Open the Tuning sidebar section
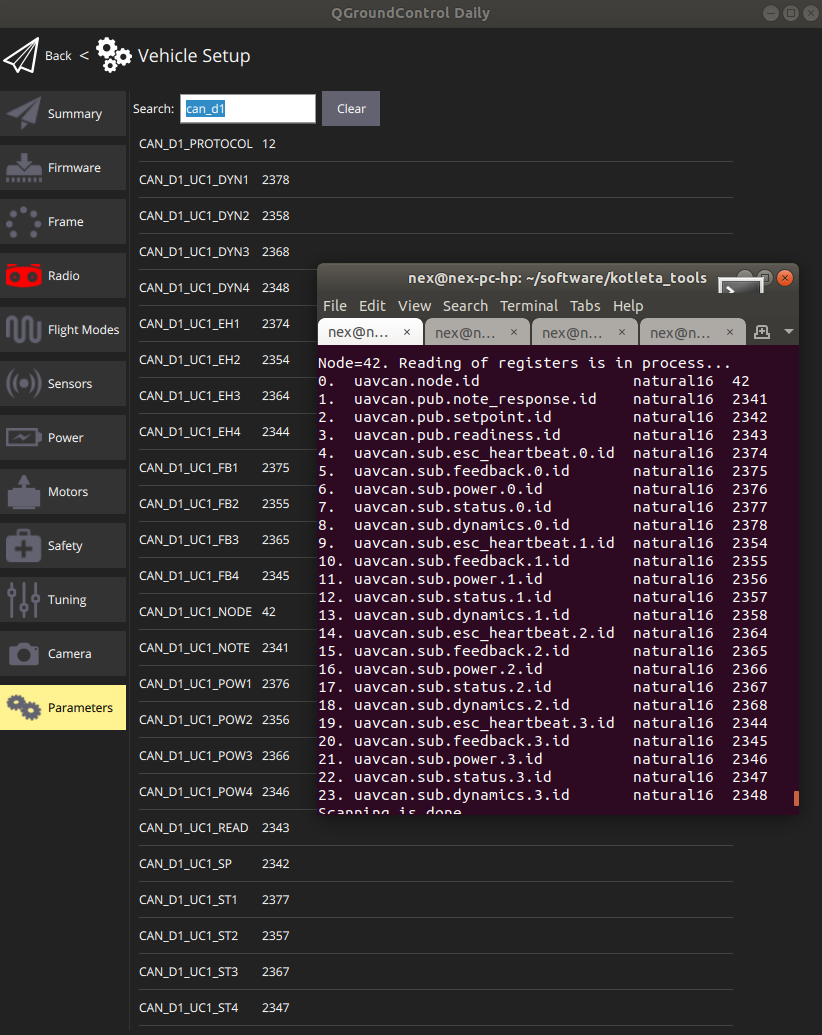 63,599
